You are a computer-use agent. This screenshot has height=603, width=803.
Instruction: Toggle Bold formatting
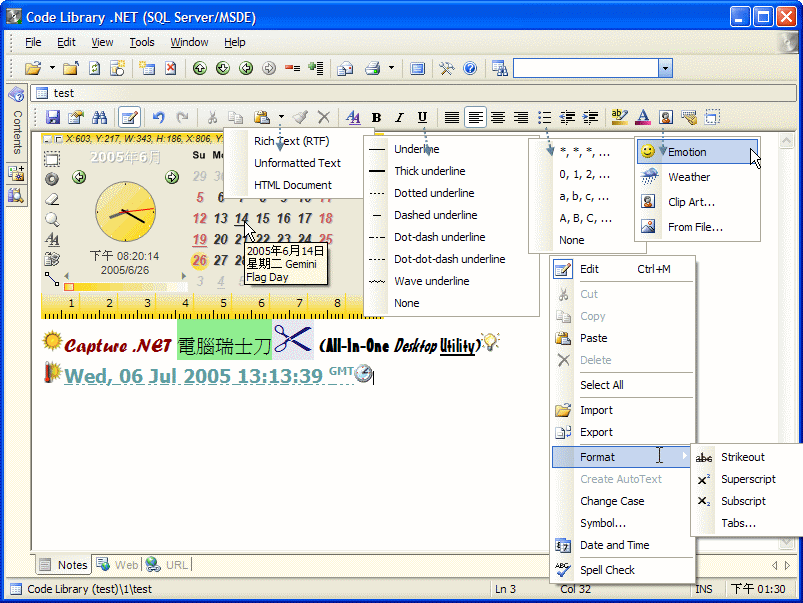376,117
